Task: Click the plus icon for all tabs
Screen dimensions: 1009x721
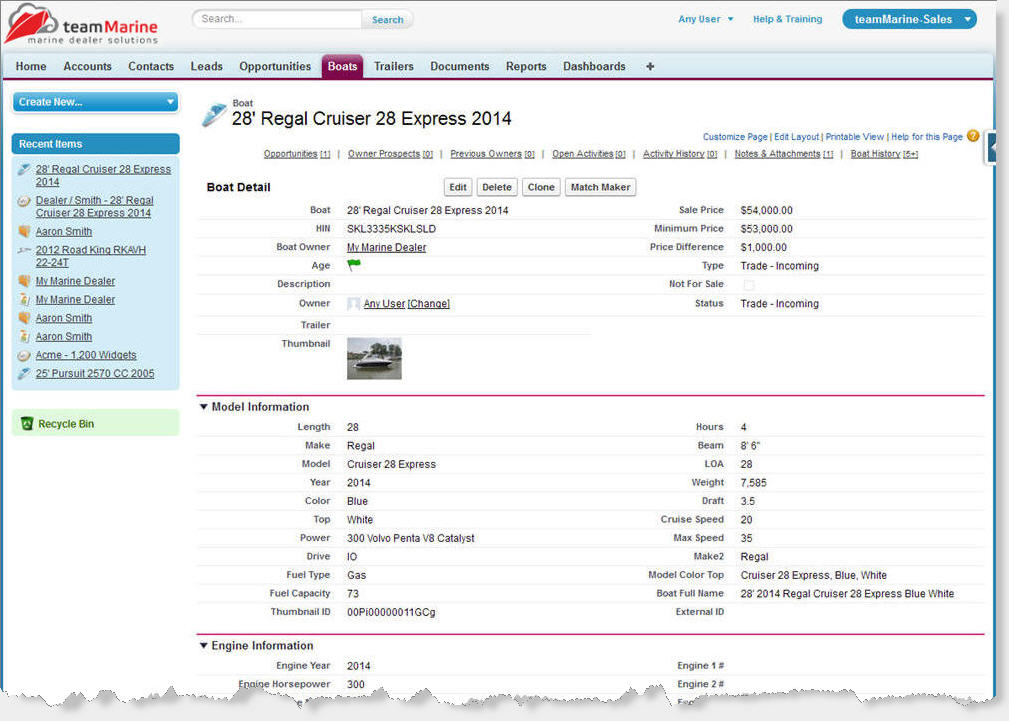Action: click(650, 67)
